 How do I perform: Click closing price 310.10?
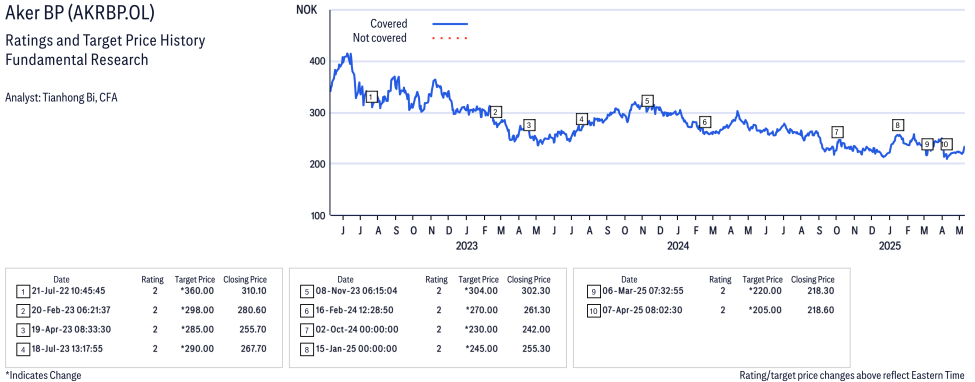click(253, 291)
